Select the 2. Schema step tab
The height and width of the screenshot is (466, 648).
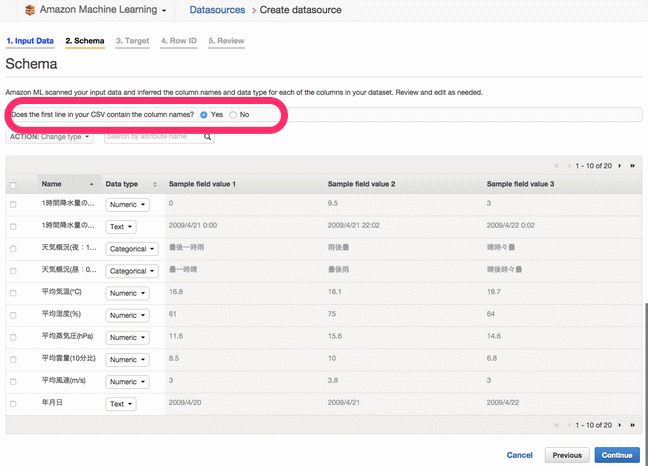85,41
